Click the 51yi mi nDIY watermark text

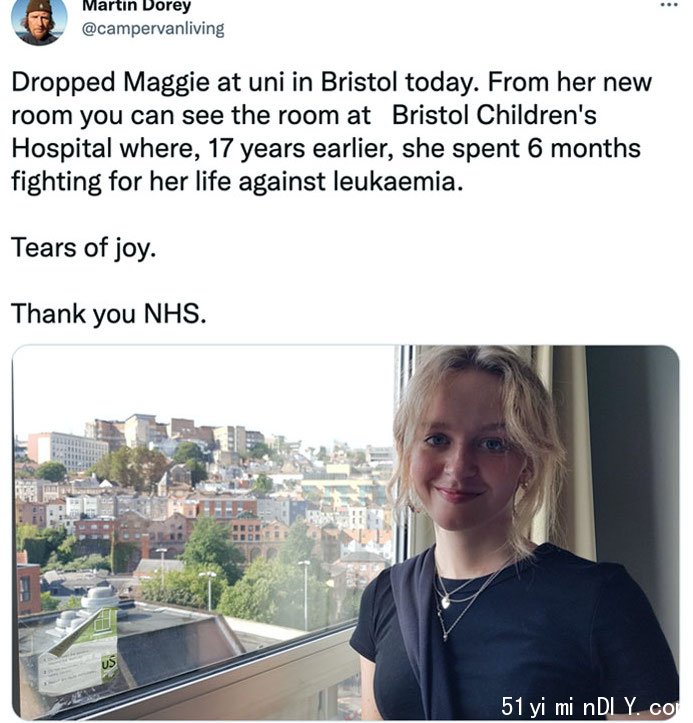click(x=590, y=706)
